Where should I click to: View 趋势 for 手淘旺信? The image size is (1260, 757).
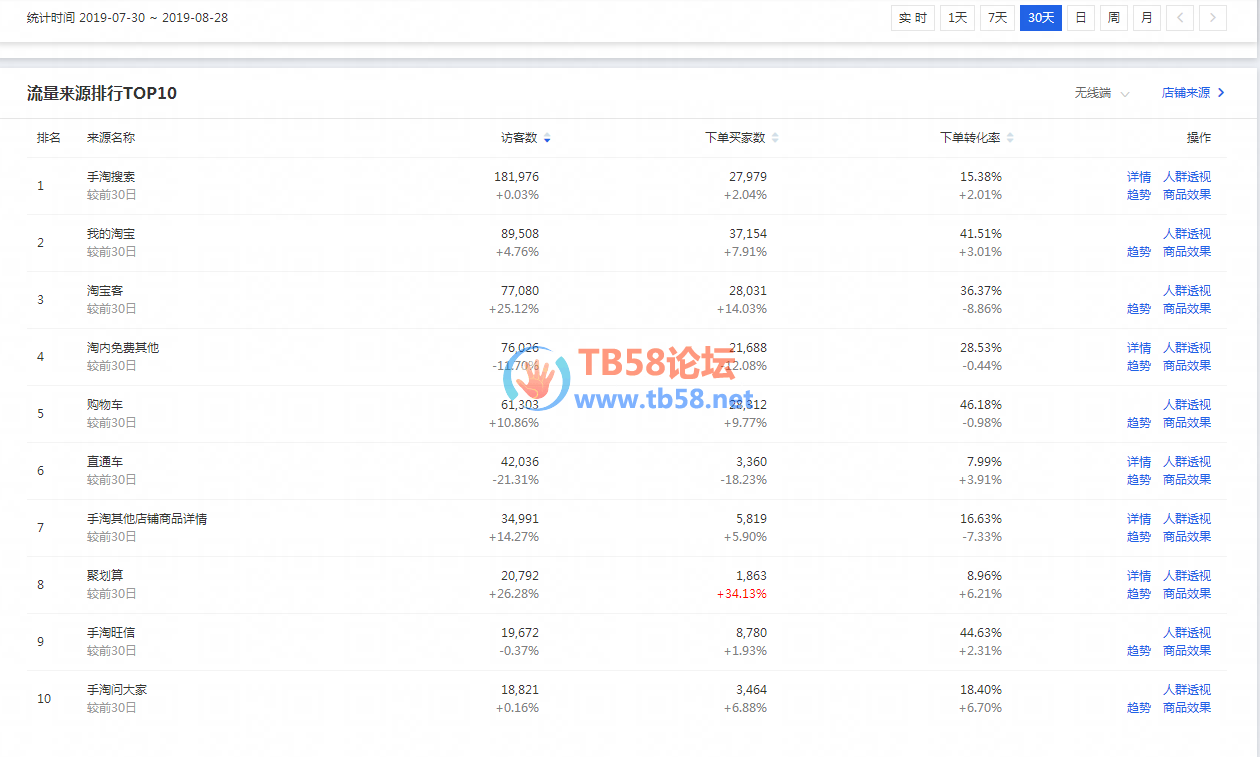(1139, 651)
